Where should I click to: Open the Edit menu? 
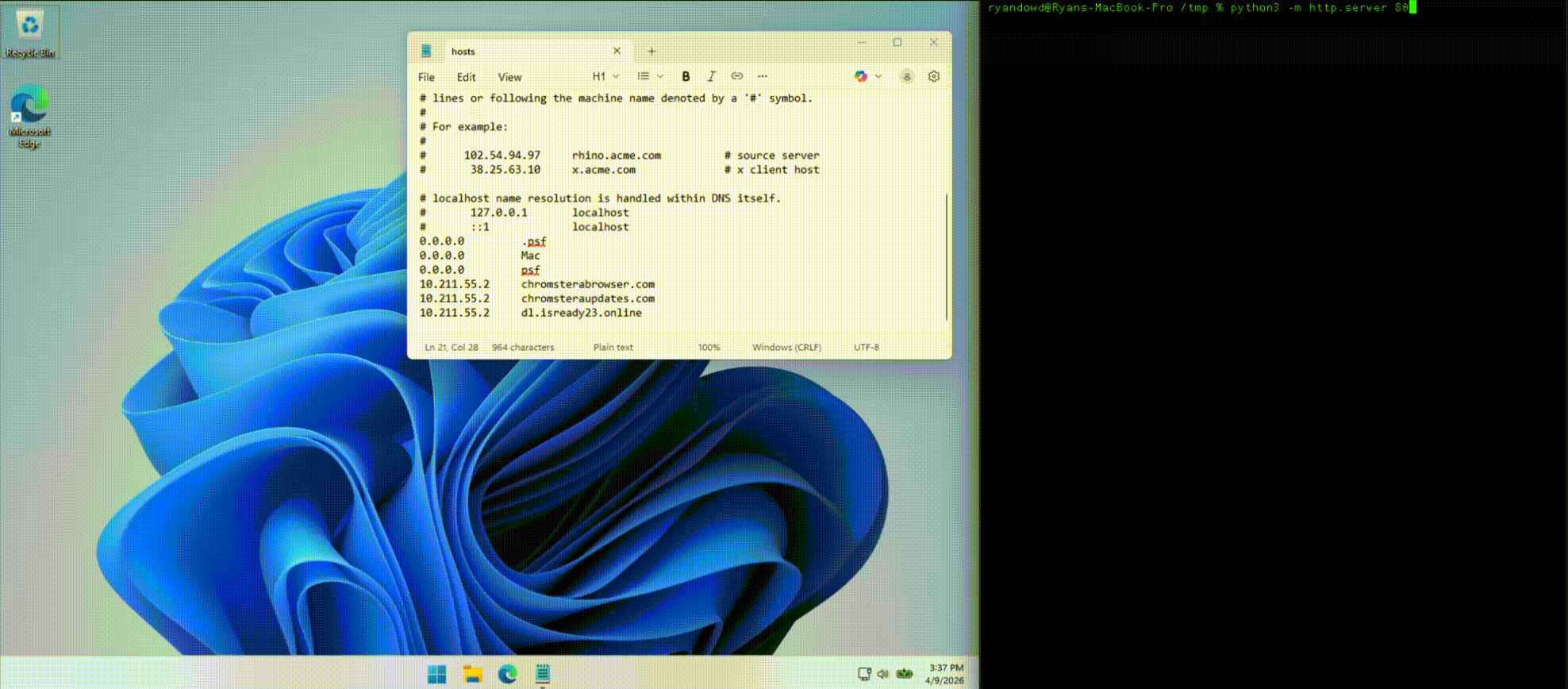coord(466,78)
